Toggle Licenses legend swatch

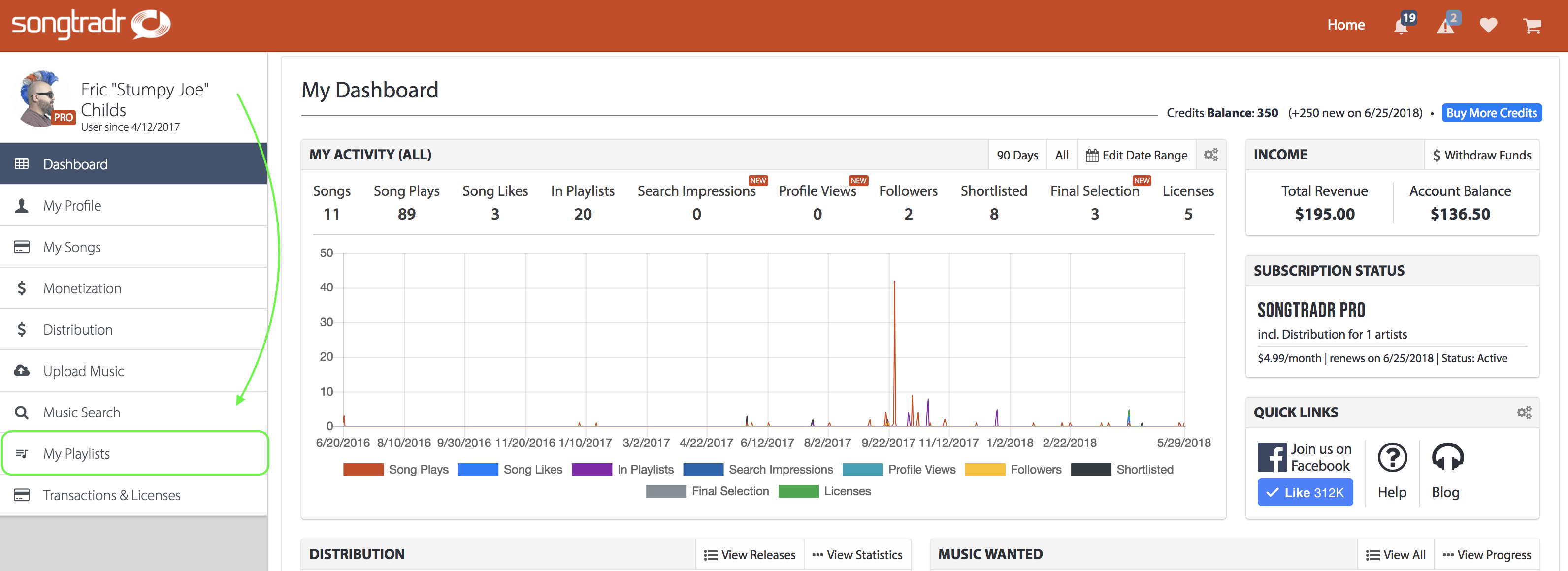coord(798,491)
